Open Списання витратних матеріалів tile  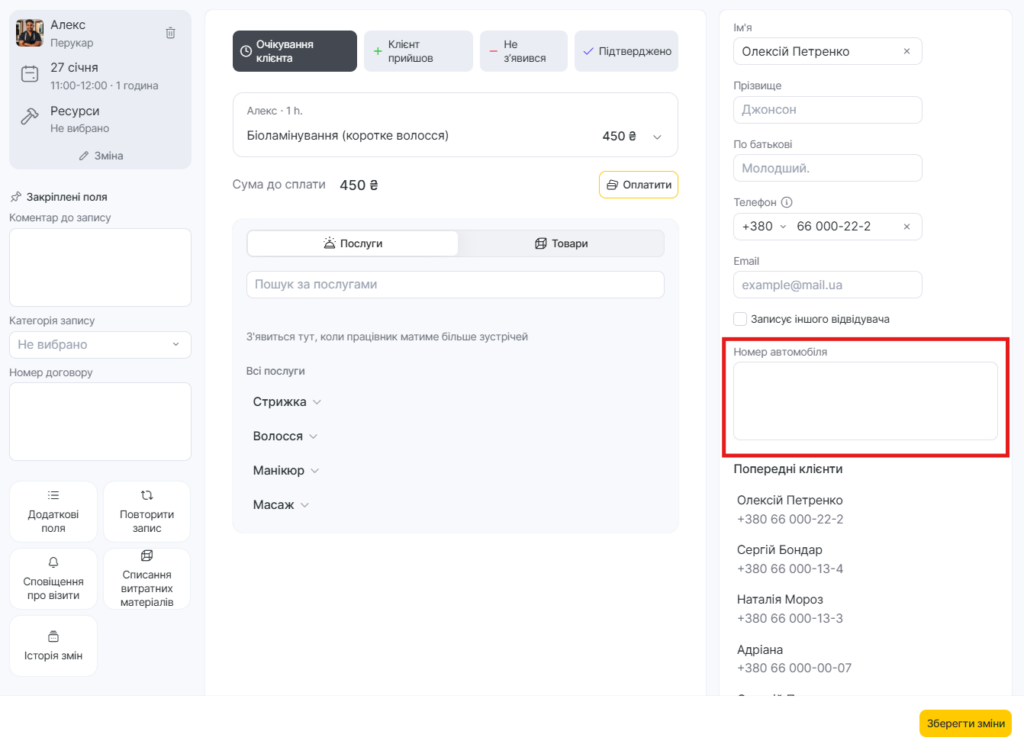point(147,579)
